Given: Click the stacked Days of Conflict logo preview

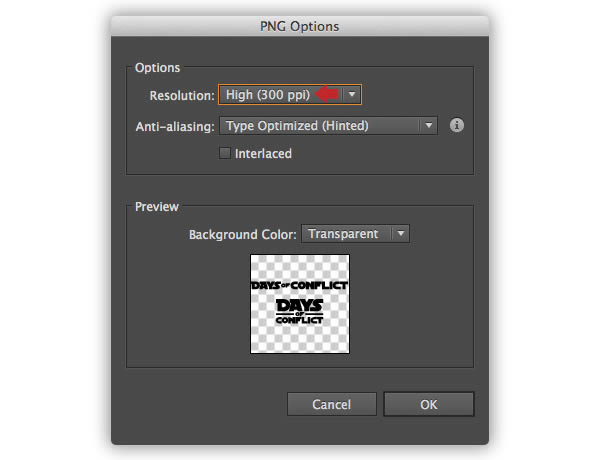Looking at the screenshot, I should (299, 312).
